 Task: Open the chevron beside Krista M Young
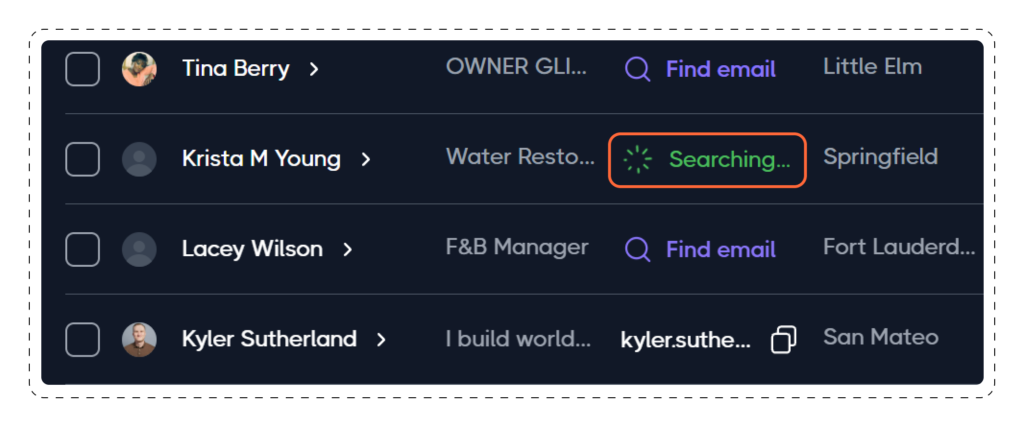(x=366, y=159)
